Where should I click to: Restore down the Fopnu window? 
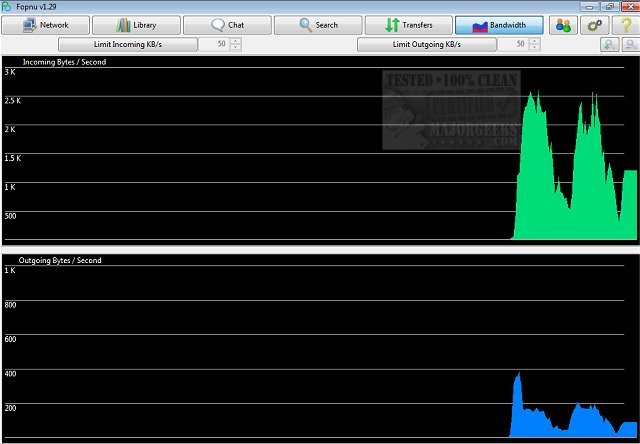click(609, 7)
